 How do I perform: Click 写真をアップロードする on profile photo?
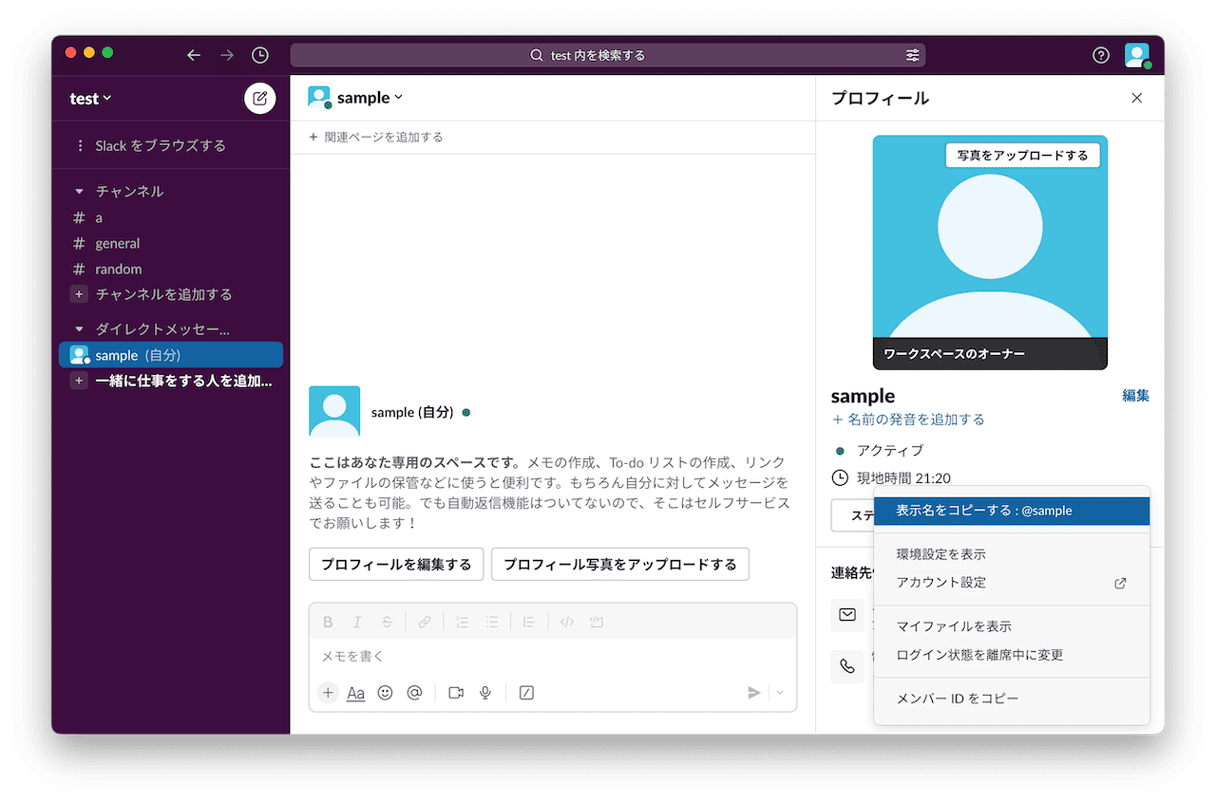1022,155
